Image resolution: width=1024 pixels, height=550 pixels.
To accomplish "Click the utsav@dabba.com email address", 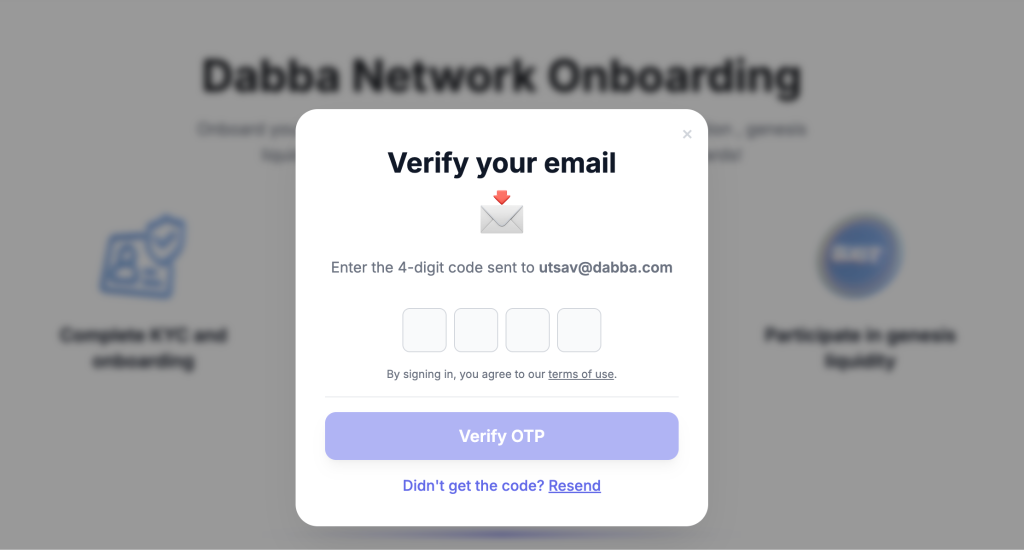I will point(605,267).
